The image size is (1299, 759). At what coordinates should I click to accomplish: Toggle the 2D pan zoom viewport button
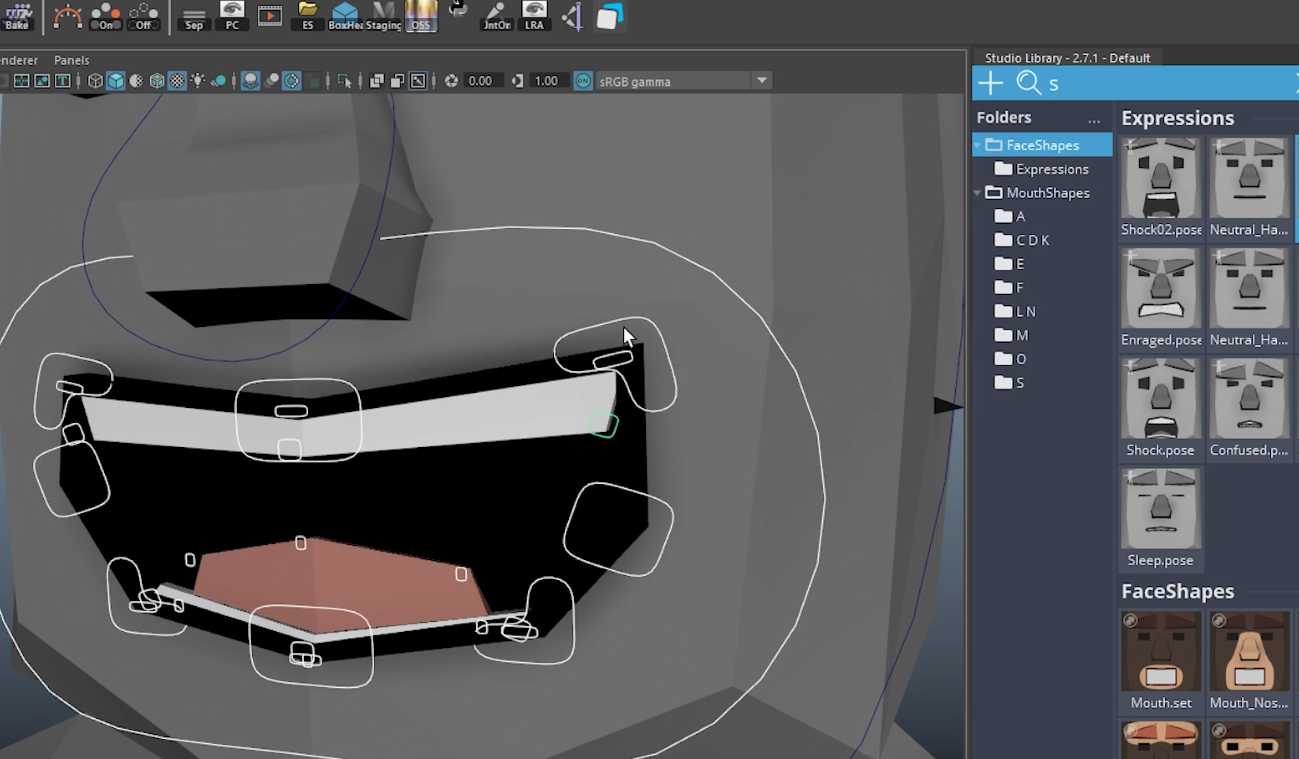(418, 81)
